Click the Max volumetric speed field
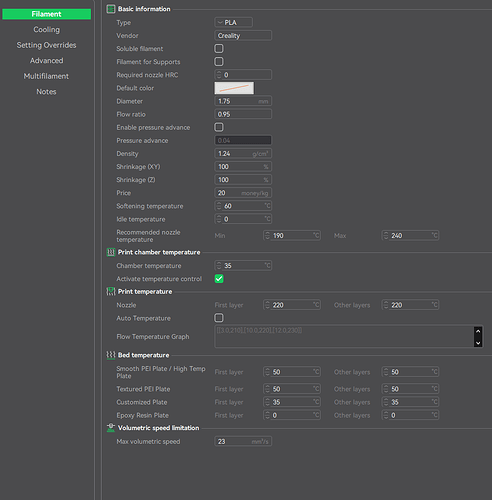This screenshot has height=500, width=492. pyautogui.click(x=243, y=441)
